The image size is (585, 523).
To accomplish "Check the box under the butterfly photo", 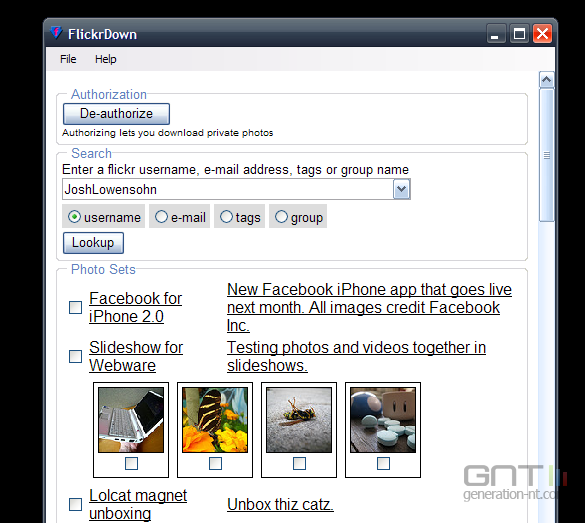I will 215,464.
